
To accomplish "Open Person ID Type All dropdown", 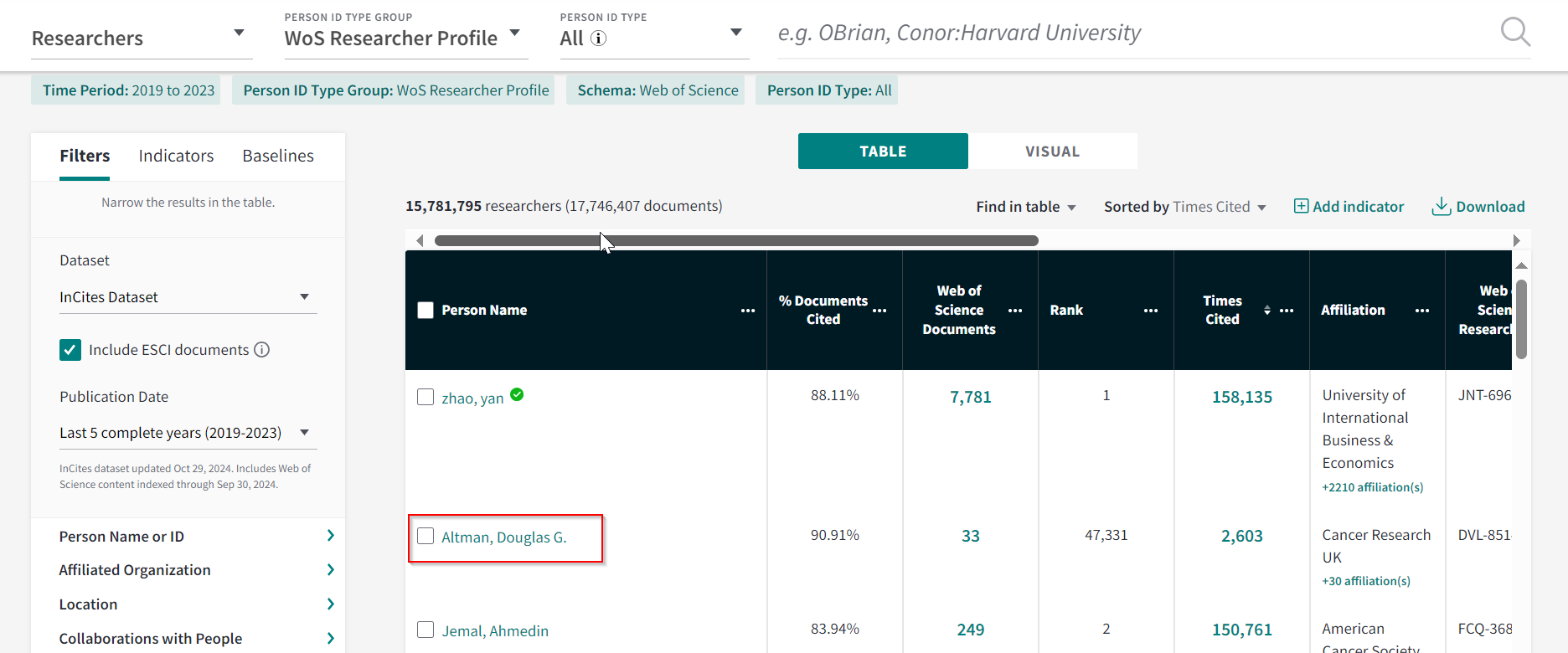I will click(654, 38).
